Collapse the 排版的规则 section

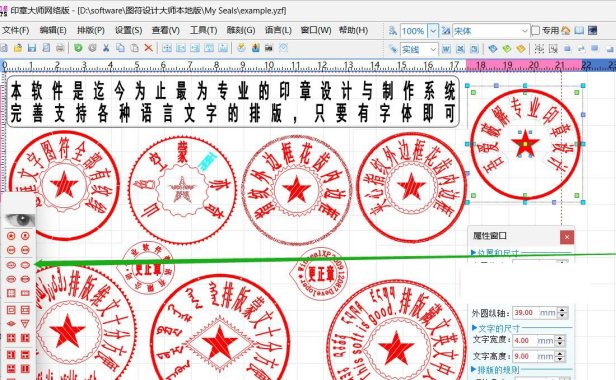tap(474, 369)
